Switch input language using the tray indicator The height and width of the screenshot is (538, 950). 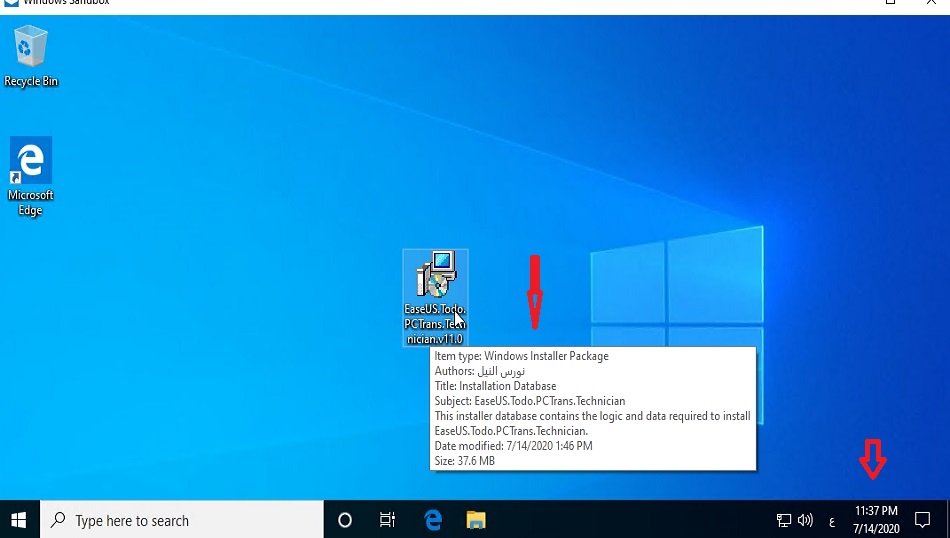click(x=832, y=521)
